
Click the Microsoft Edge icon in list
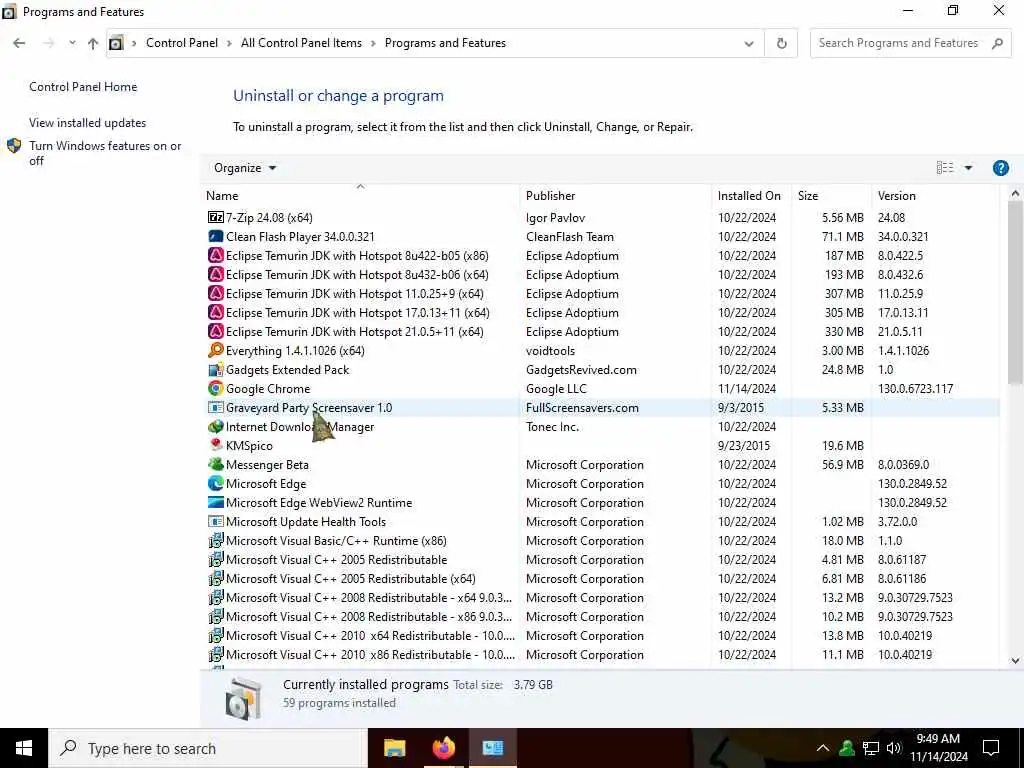pos(216,483)
